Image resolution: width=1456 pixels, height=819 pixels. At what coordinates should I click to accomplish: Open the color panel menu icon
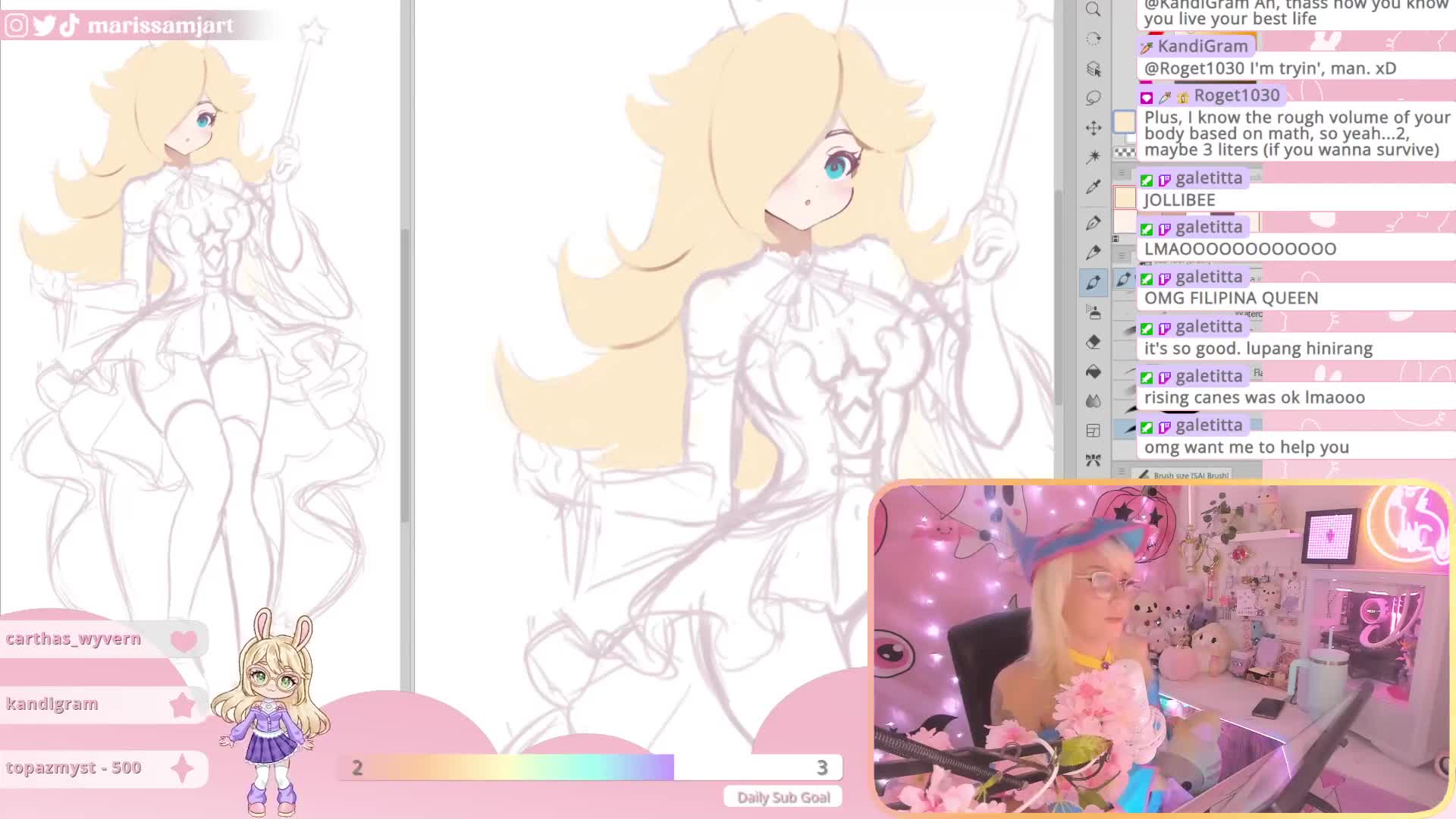point(1122,174)
